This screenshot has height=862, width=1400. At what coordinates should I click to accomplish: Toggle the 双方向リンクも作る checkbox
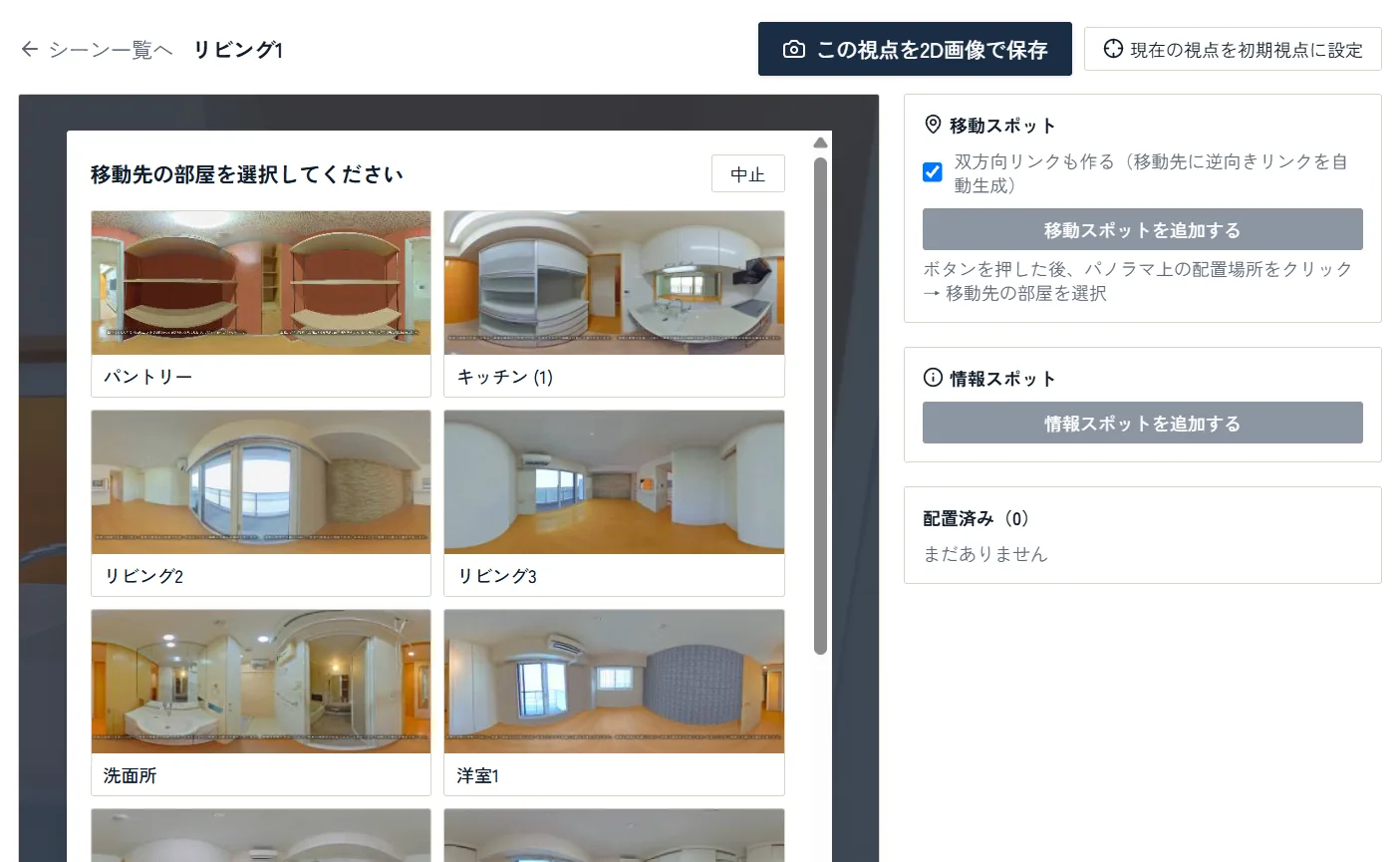click(933, 171)
